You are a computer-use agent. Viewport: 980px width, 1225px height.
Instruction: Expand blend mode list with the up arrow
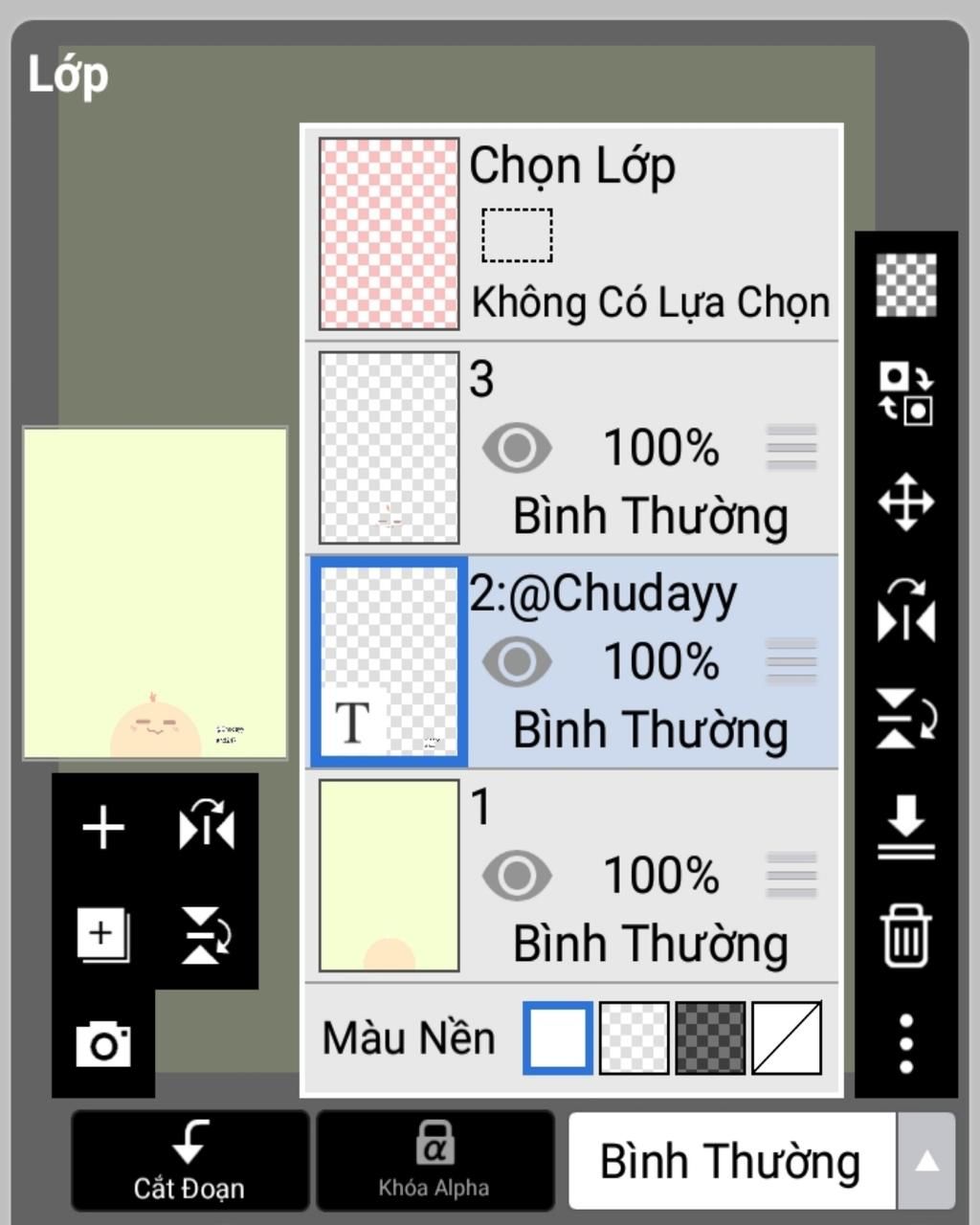point(925,1161)
